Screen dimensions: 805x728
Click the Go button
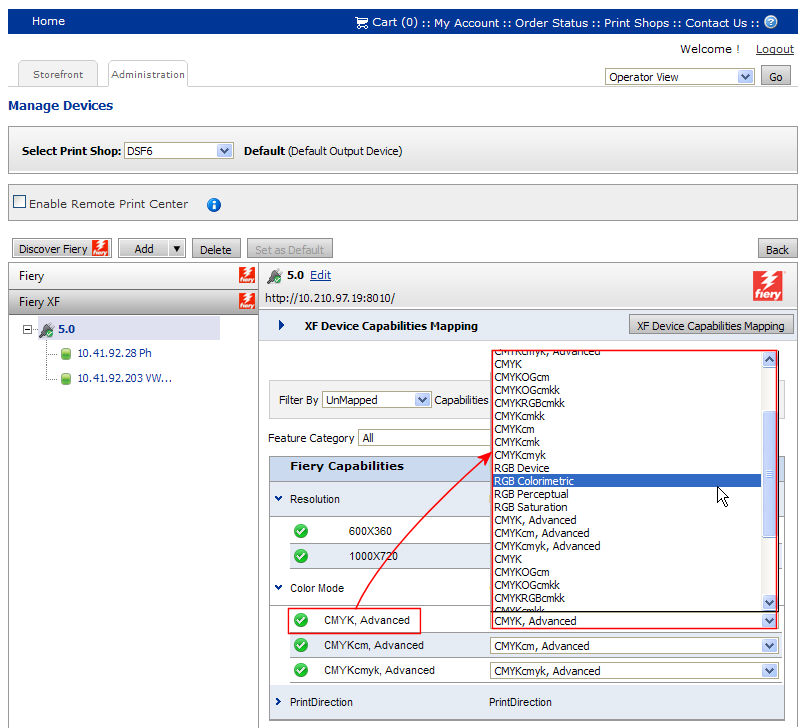pos(775,76)
